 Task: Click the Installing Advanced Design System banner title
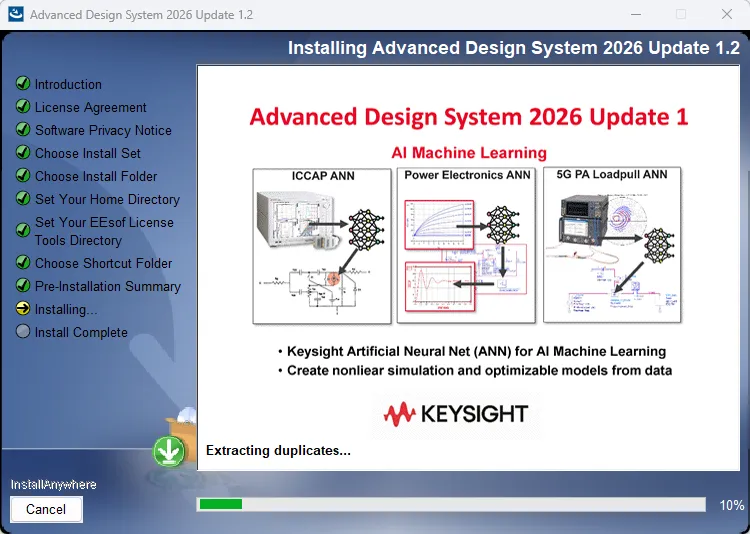(514, 48)
